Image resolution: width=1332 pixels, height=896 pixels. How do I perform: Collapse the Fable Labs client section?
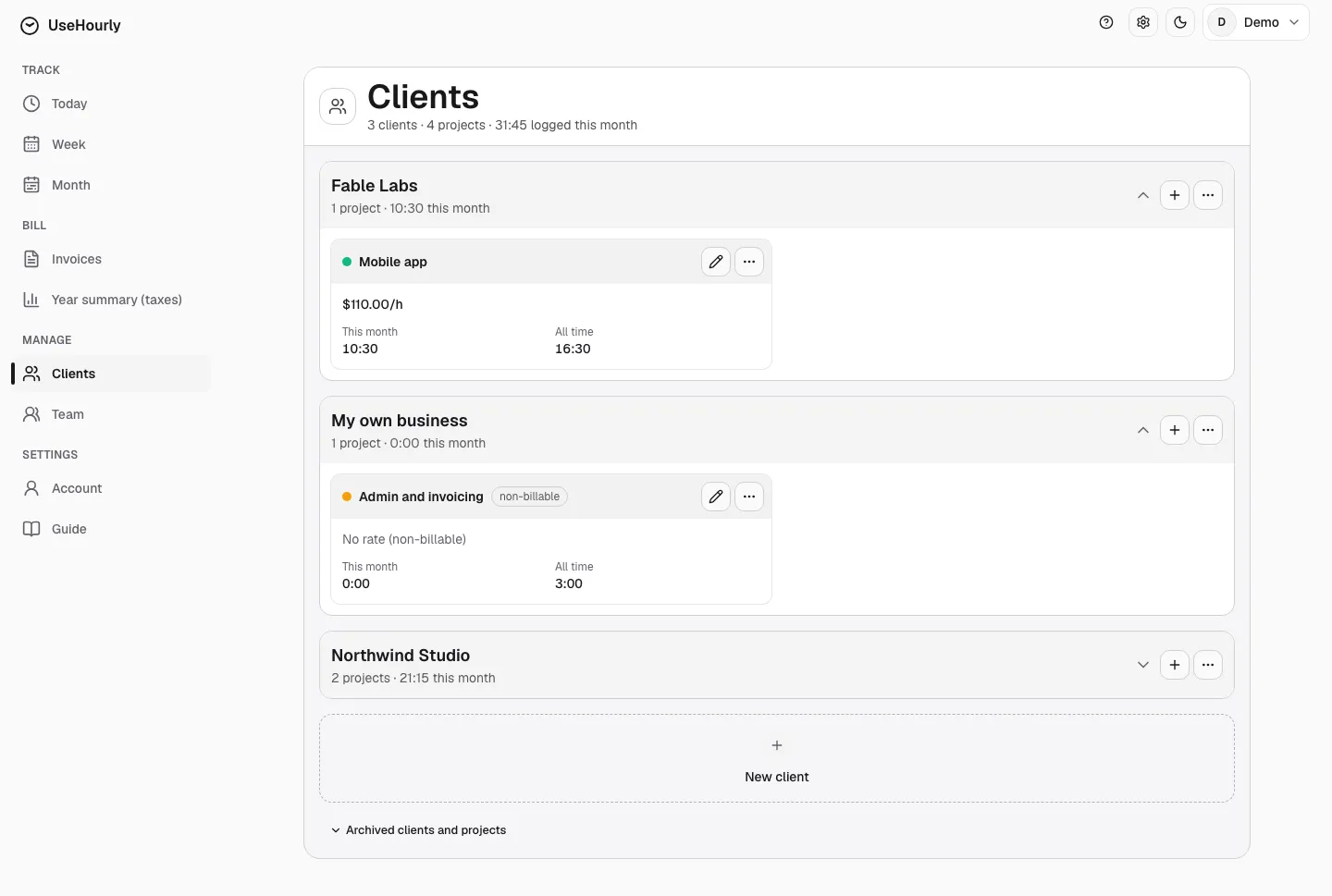pos(1143,195)
